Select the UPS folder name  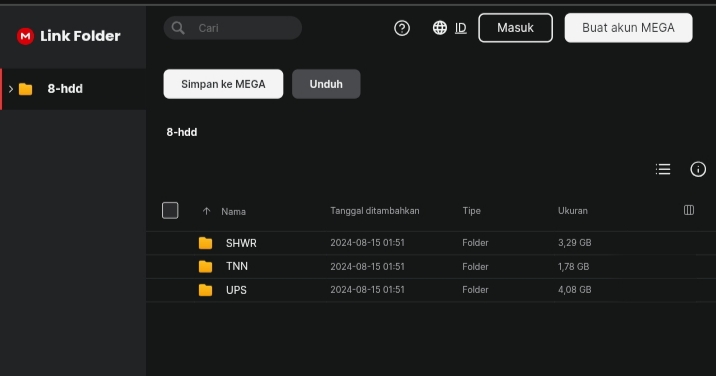pos(236,290)
